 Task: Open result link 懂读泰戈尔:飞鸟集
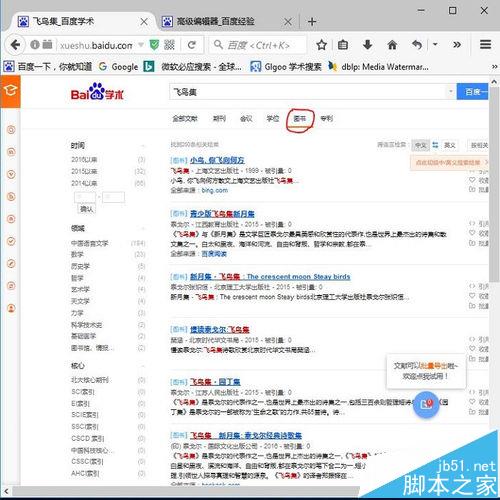click(x=220, y=330)
